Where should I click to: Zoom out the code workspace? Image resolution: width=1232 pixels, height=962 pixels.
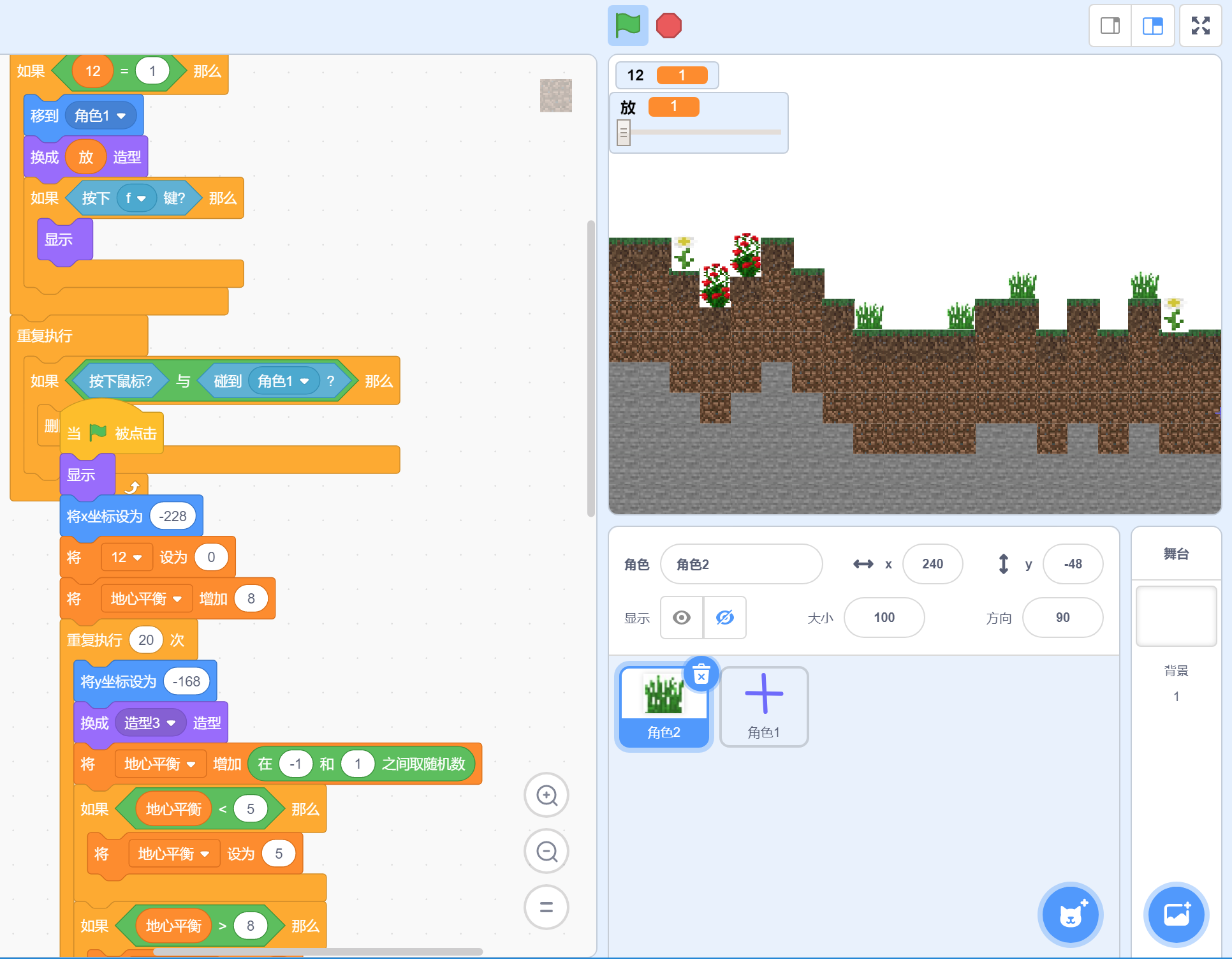[x=546, y=851]
